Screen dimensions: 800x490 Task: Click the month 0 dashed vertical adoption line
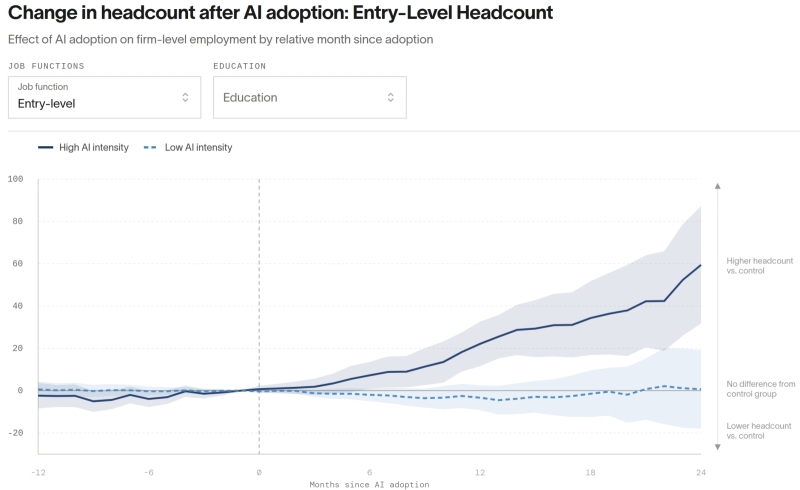(259, 316)
